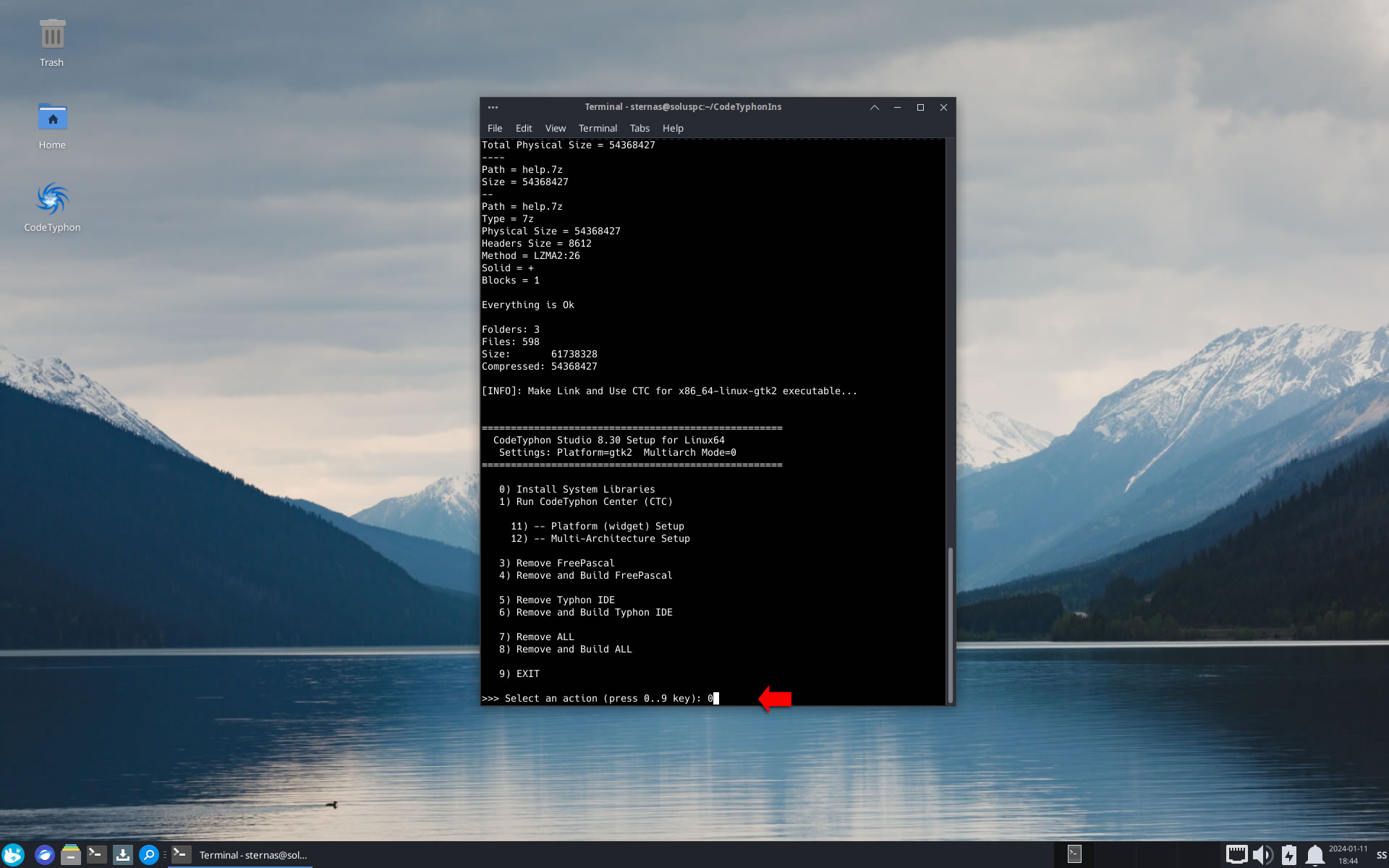Click the '9) EXIT' option text

click(519, 673)
